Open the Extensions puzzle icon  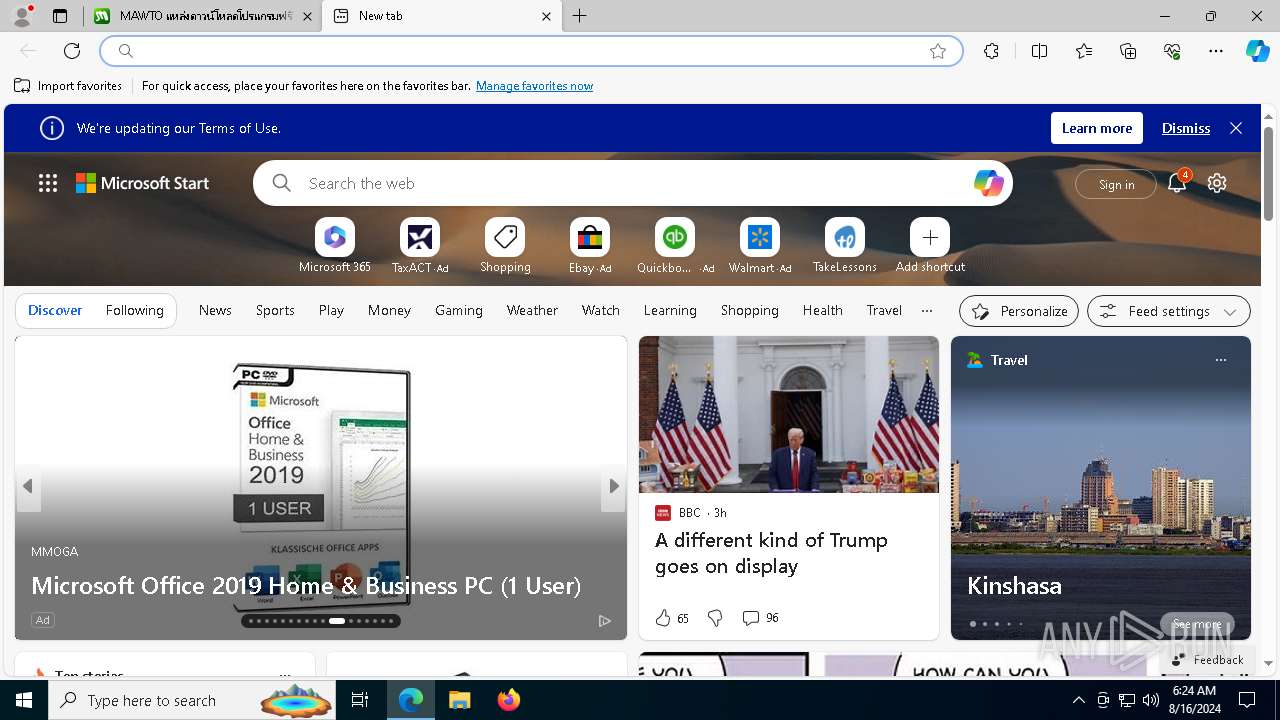(991, 51)
